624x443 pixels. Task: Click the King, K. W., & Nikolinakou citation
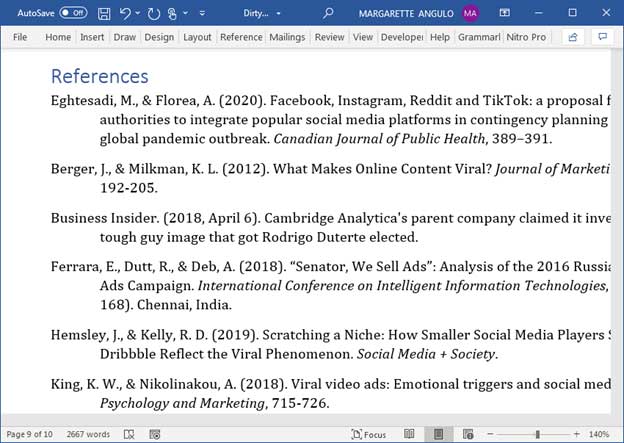[331, 384]
